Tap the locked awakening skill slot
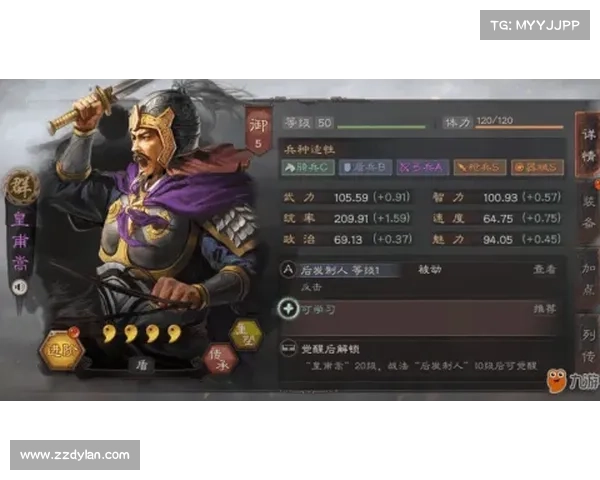The image size is (600, 480). (421, 358)
